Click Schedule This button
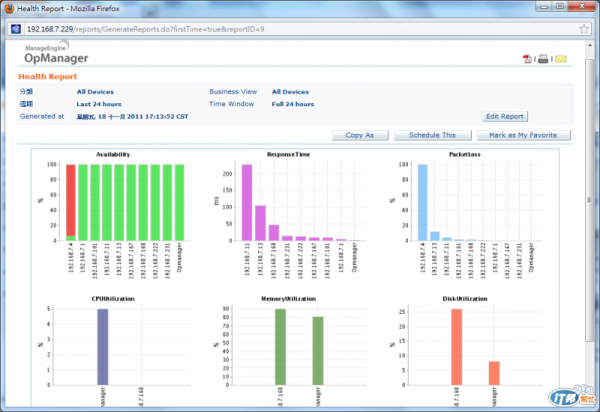600x412 pixels. (x=432, y=135)
